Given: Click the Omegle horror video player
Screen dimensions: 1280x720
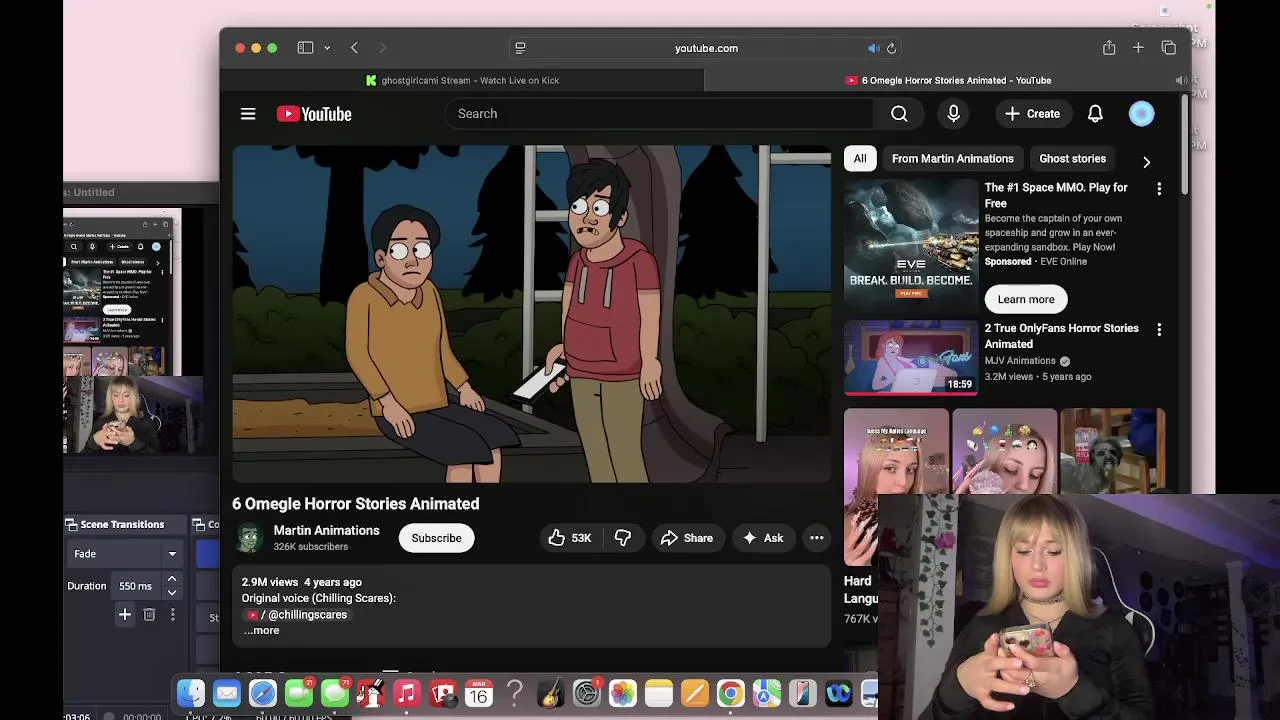Looking at the screenshot, I should 531,314.
